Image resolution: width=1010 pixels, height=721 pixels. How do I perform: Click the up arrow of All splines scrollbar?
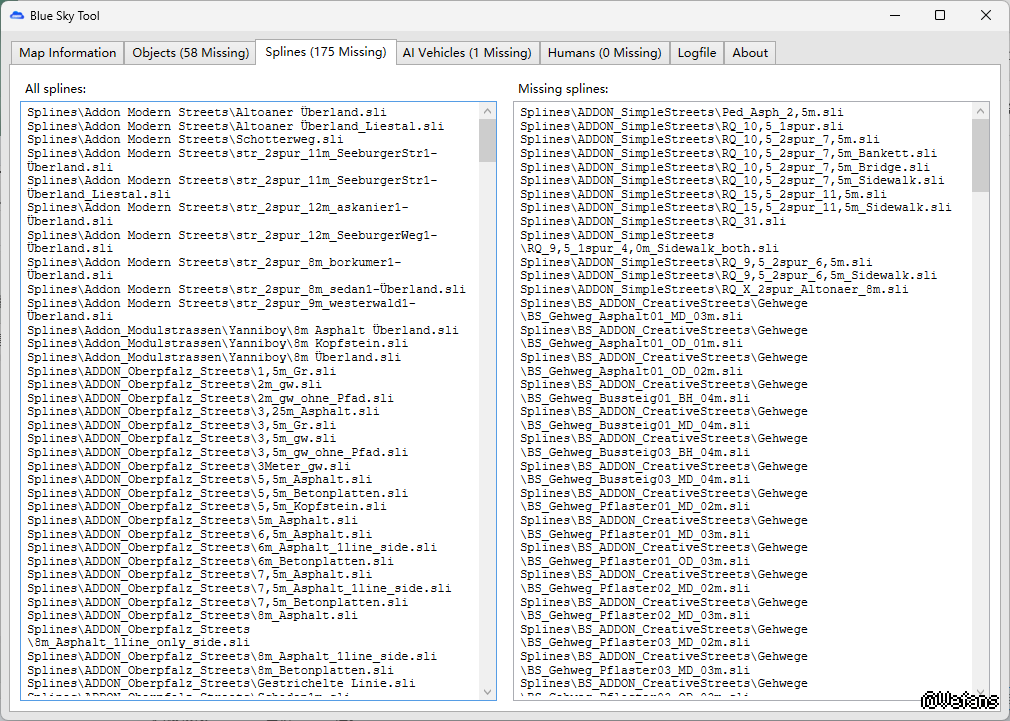pos(488,111)
